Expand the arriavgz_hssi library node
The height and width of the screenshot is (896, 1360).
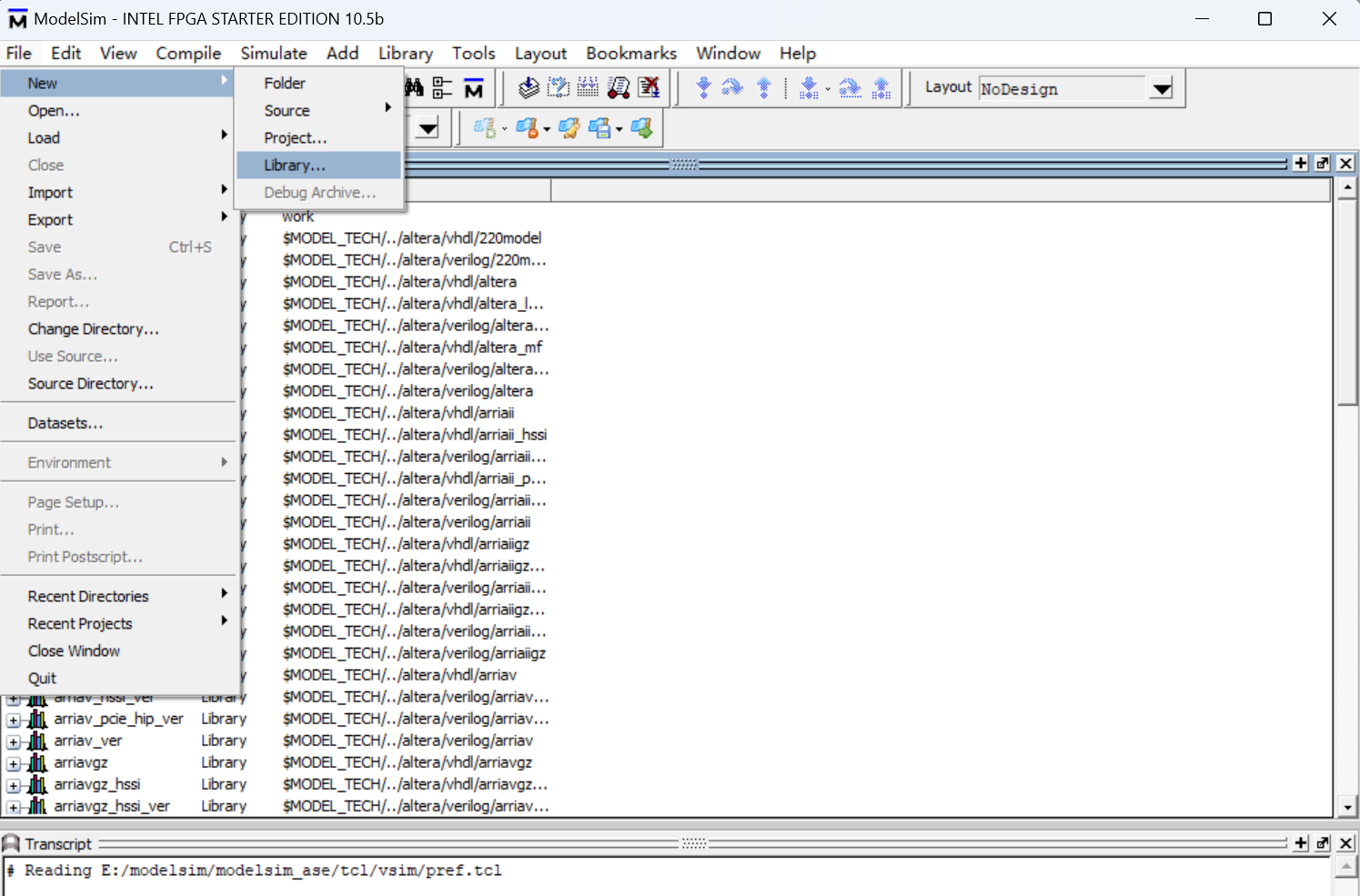[x=14, y=785]
